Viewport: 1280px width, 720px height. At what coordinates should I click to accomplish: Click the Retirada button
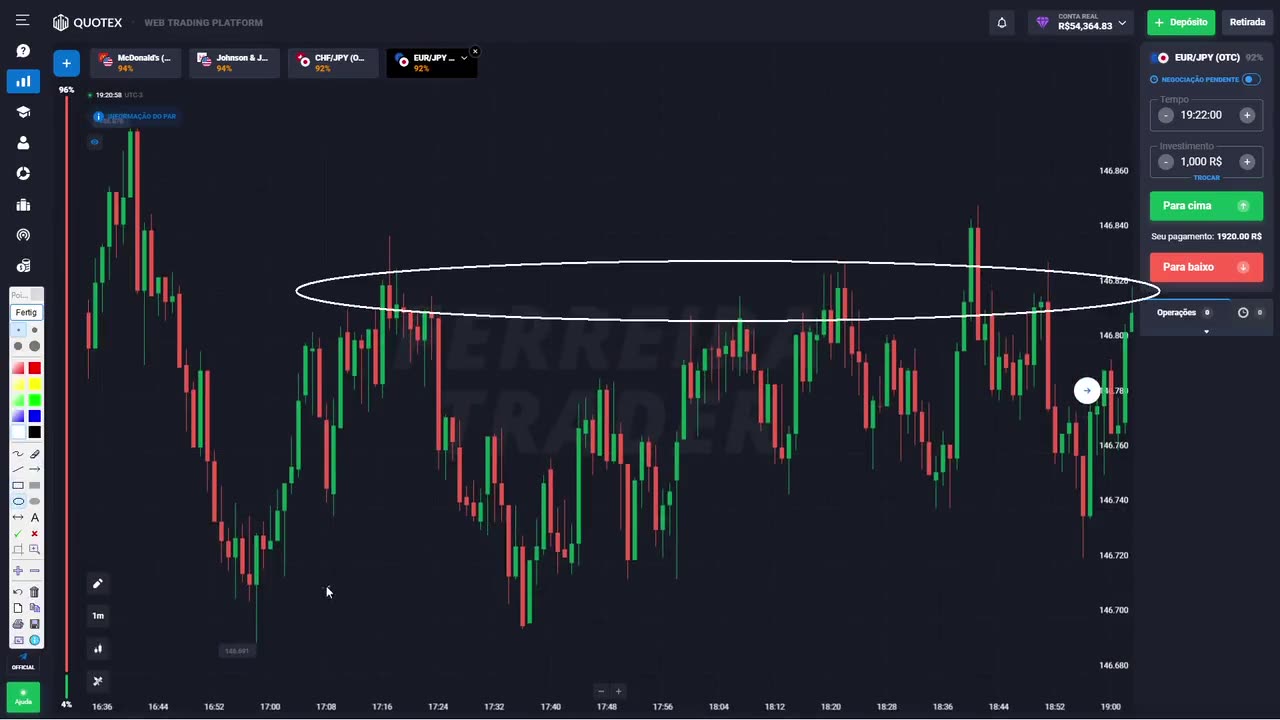[x=1247, y=22]
